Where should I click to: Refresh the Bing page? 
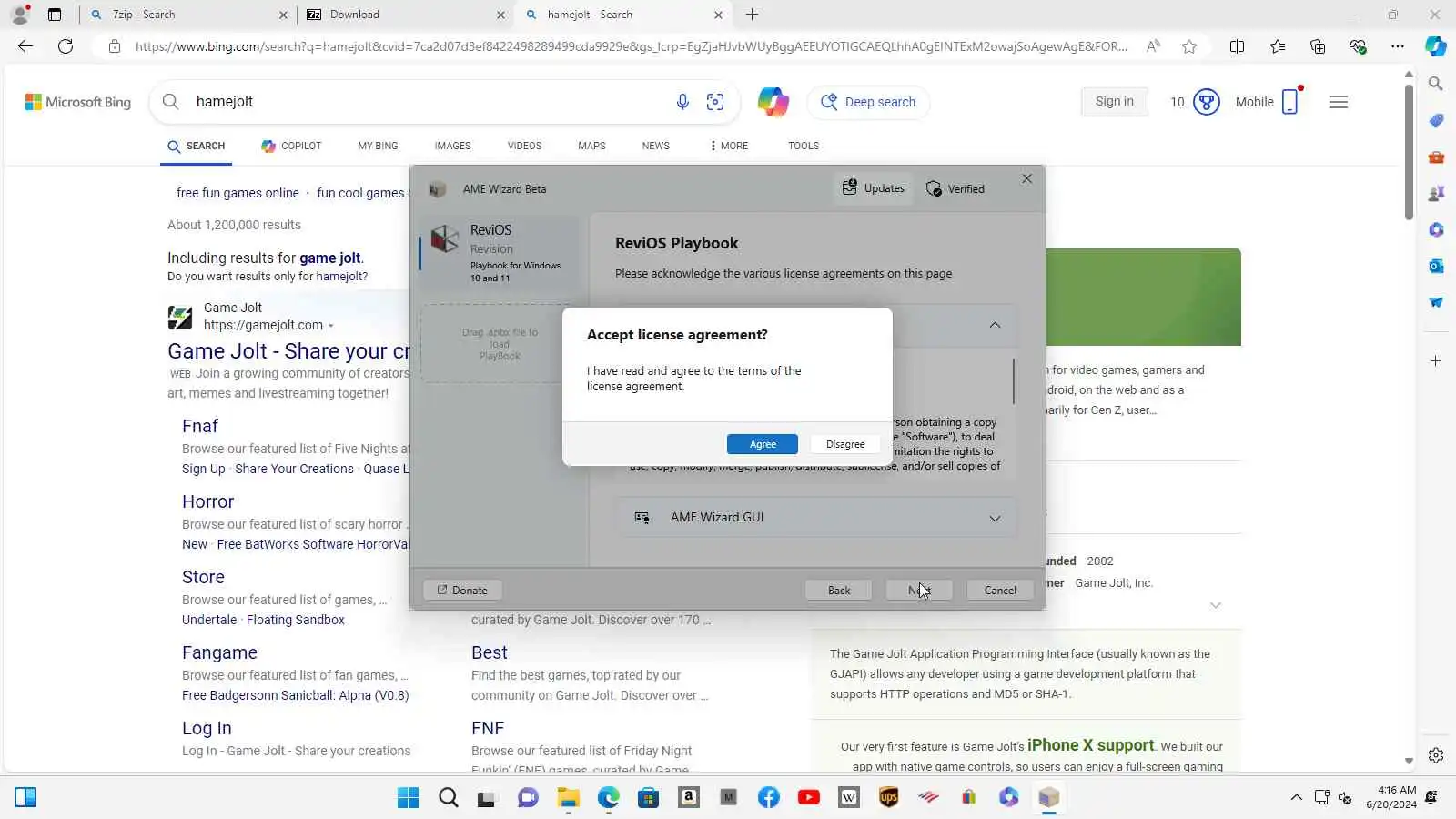pos(66,46)
